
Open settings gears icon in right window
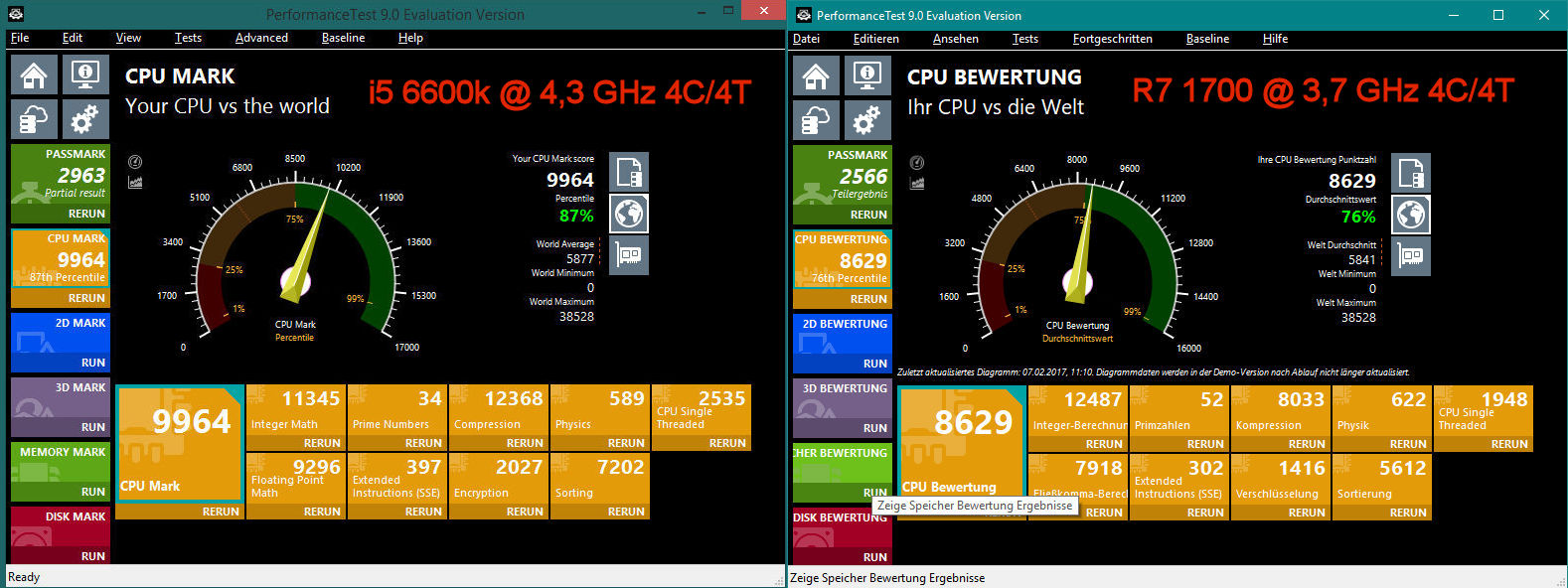[867, 120]
